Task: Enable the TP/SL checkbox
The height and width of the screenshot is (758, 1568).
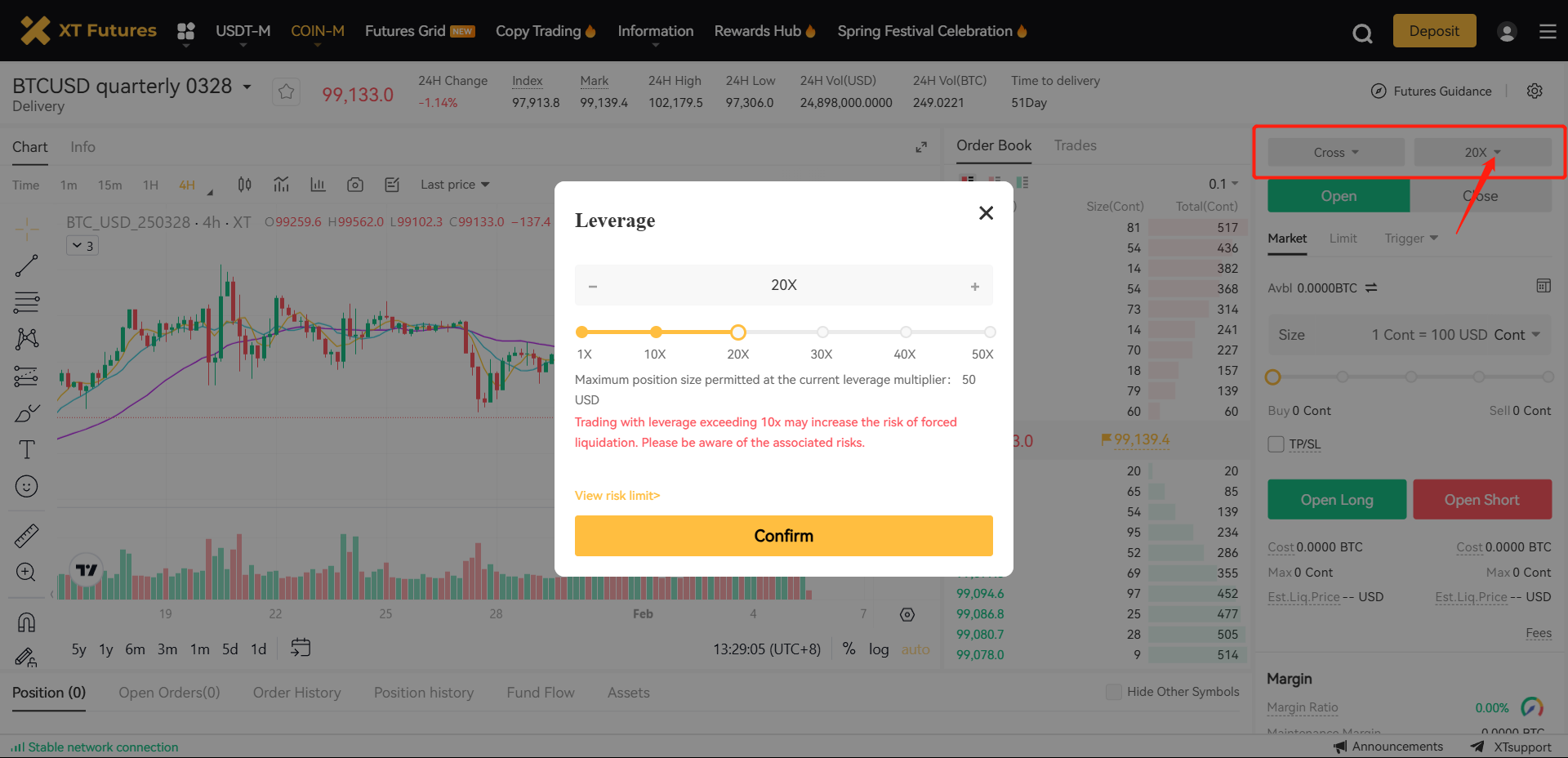Action: pos(1276,444)
